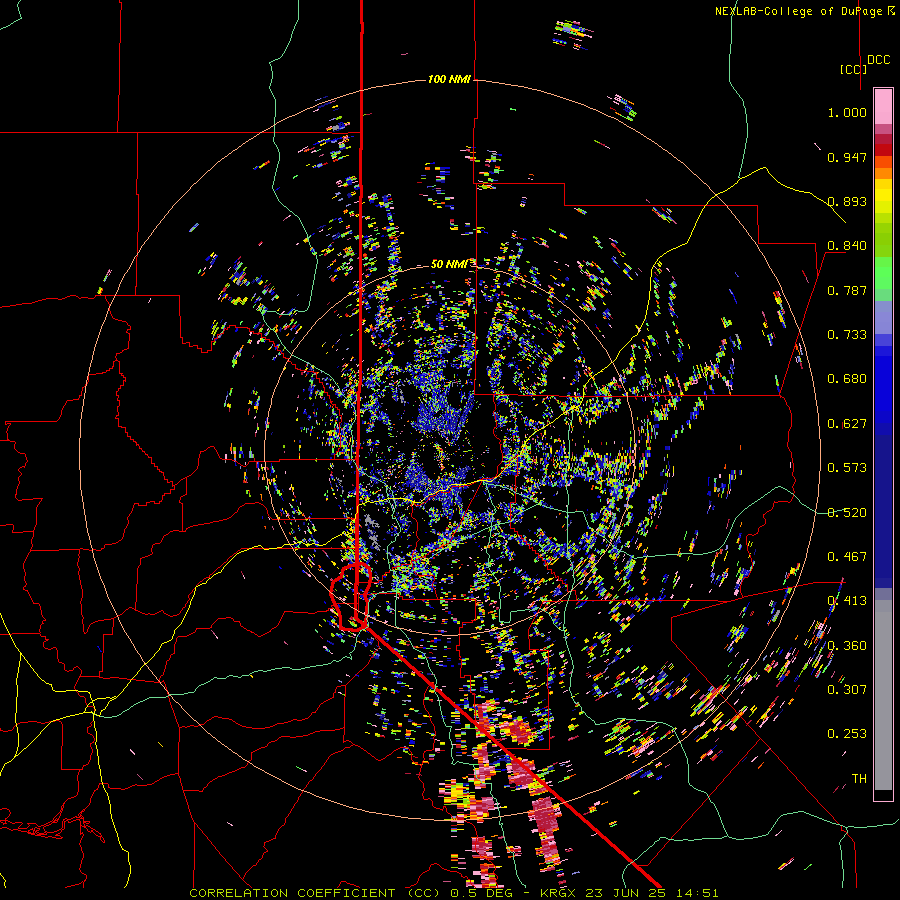Pick the yellow segment of the color bar

(x=883, y=196)
